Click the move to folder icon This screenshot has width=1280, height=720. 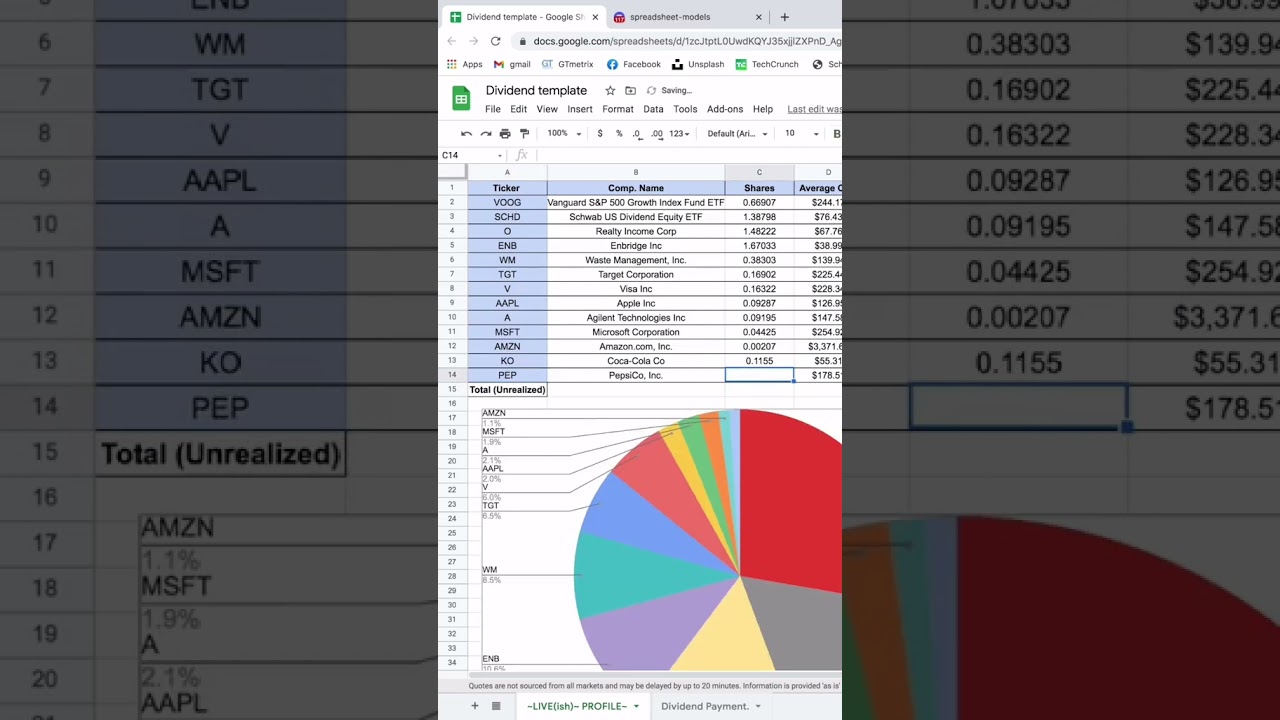630,90
